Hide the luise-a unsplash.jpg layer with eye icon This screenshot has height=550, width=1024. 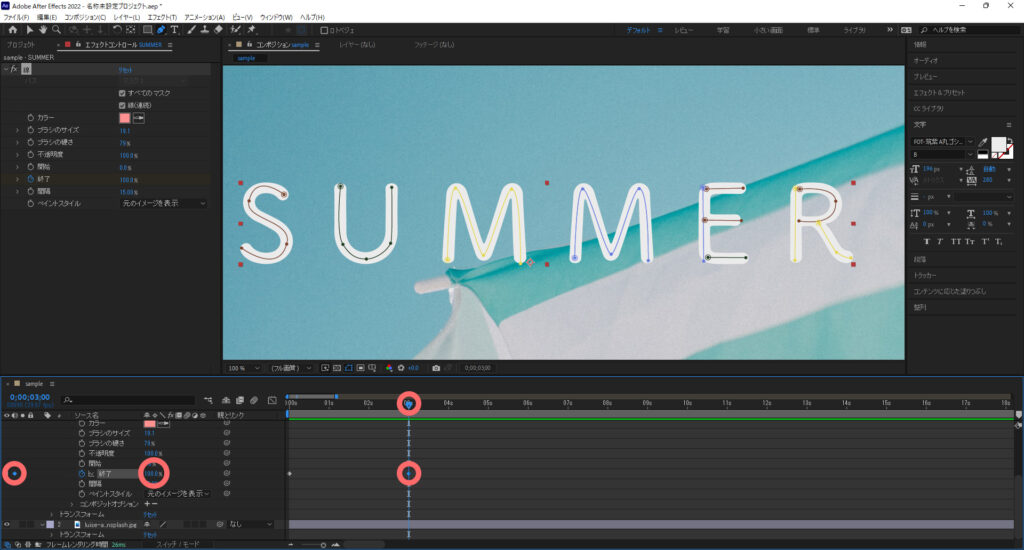pos(7,524)
